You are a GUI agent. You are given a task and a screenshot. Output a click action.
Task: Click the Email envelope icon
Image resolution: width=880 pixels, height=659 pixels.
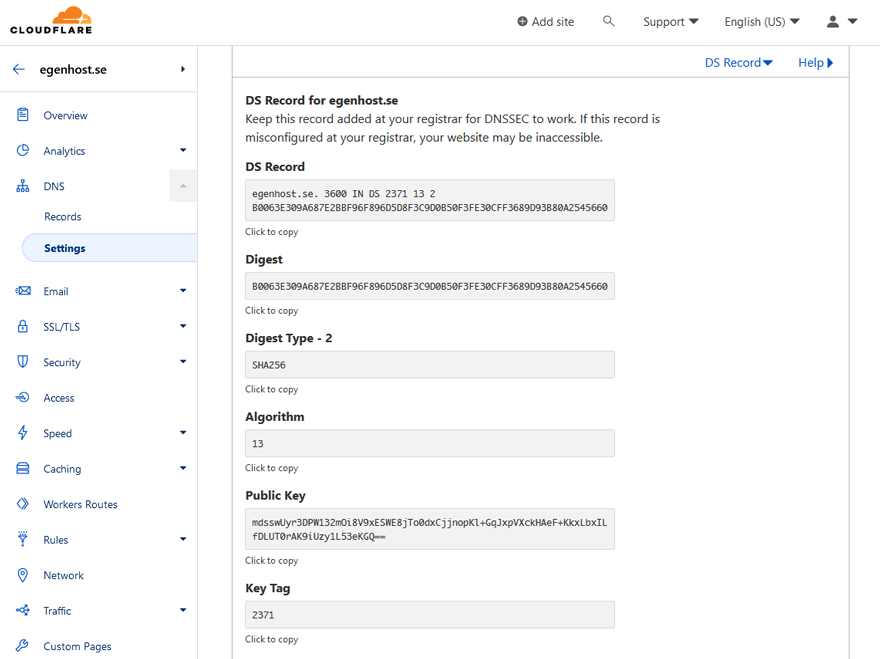tap(22, 291)
